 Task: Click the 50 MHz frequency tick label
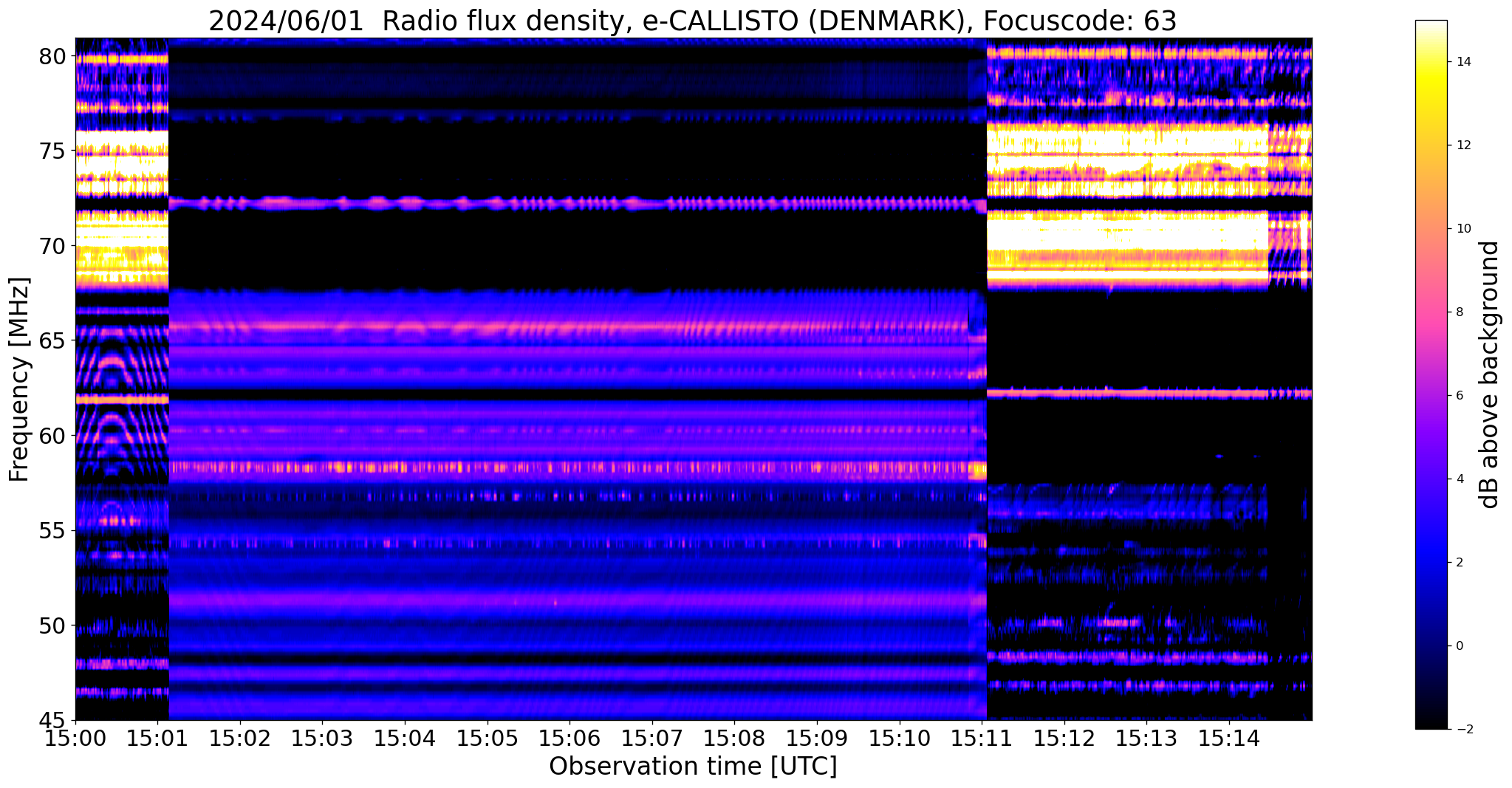click(x=52, y=626)
